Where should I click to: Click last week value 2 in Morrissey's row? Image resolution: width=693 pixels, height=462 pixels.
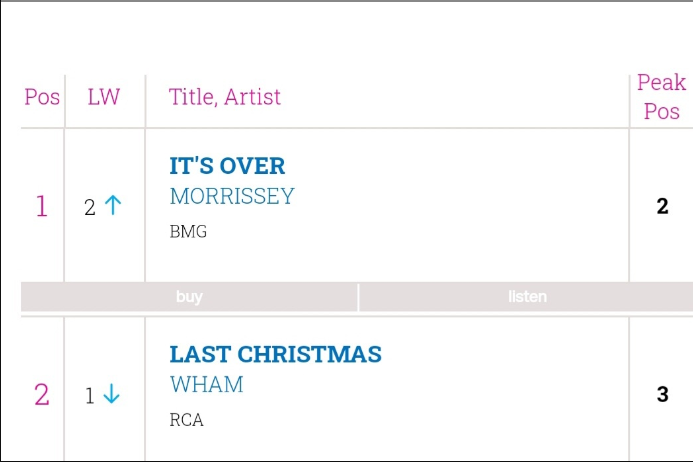90,207
